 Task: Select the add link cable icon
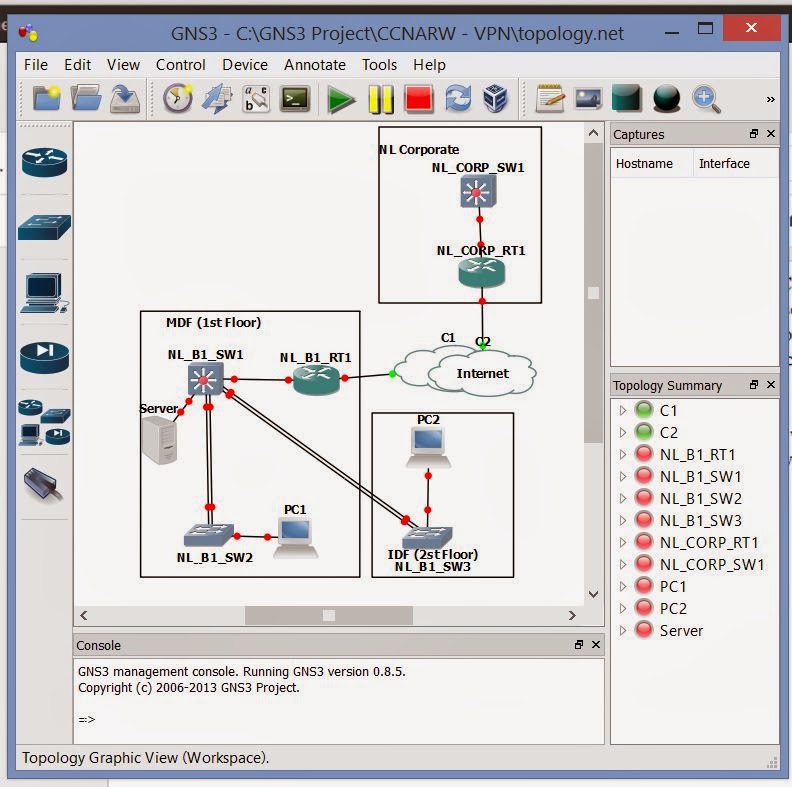coord(43,486)
